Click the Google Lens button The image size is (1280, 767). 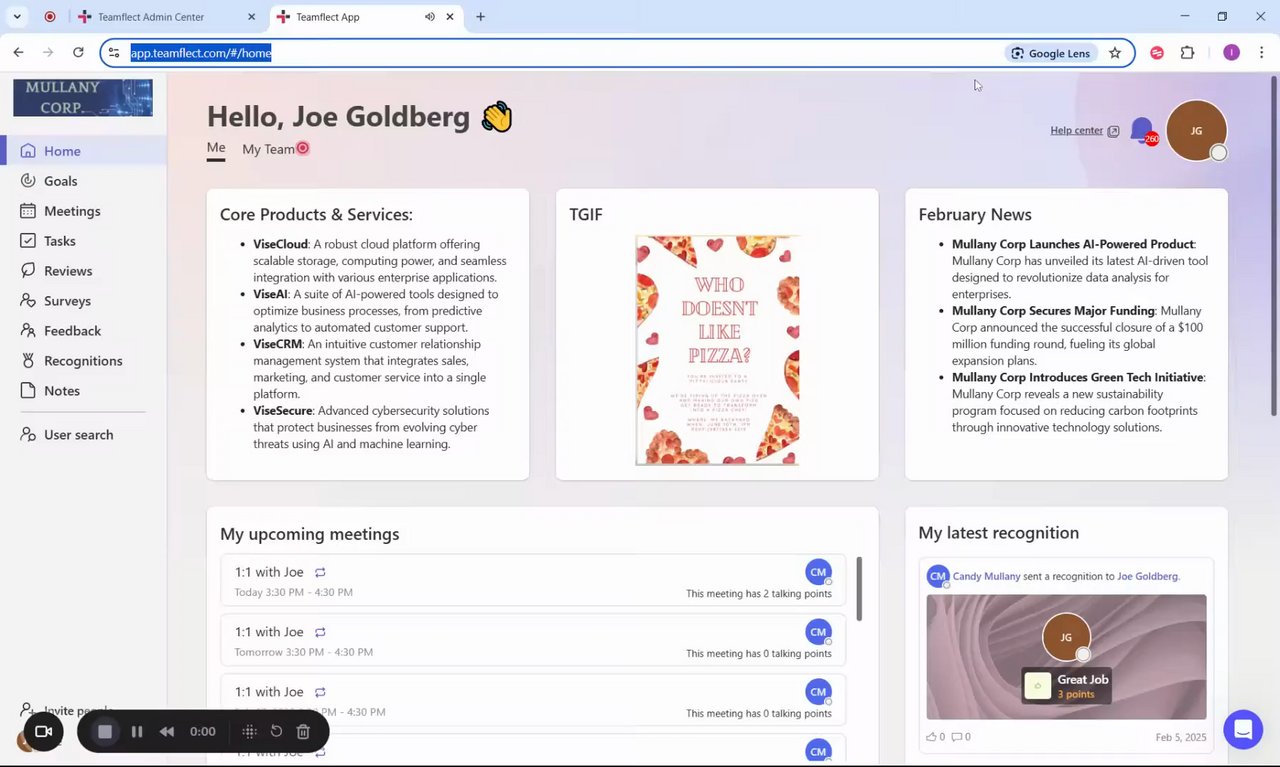click(1050, 53)
